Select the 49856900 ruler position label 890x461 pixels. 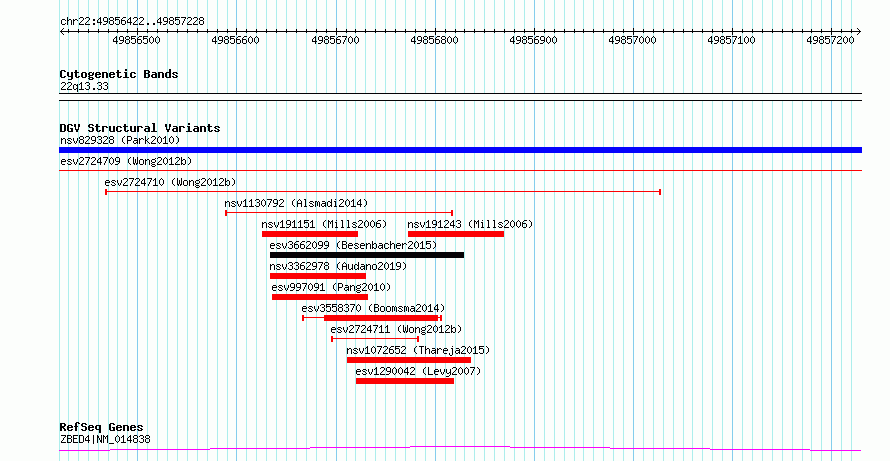534,40
